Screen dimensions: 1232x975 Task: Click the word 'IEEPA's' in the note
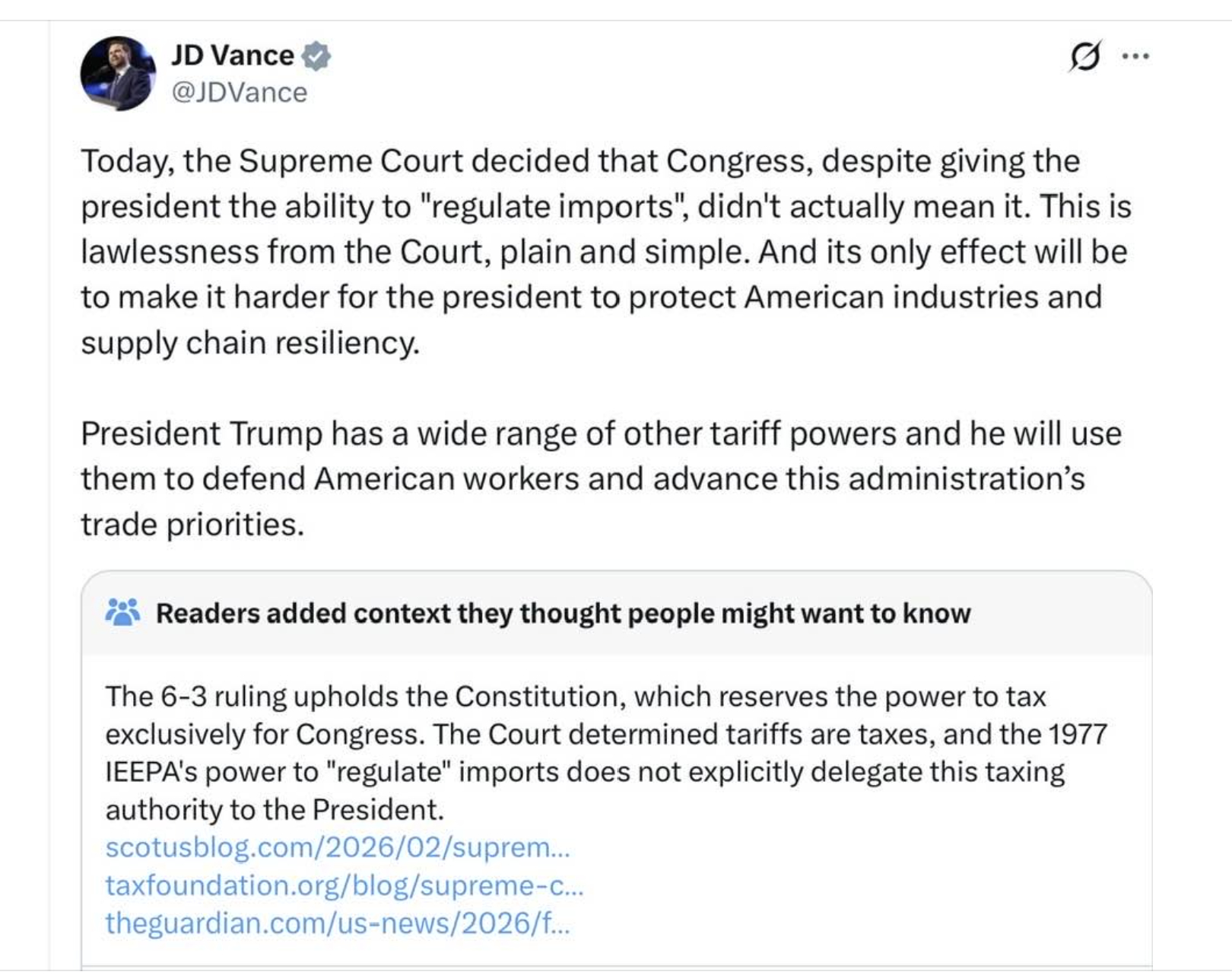(151, 772)
